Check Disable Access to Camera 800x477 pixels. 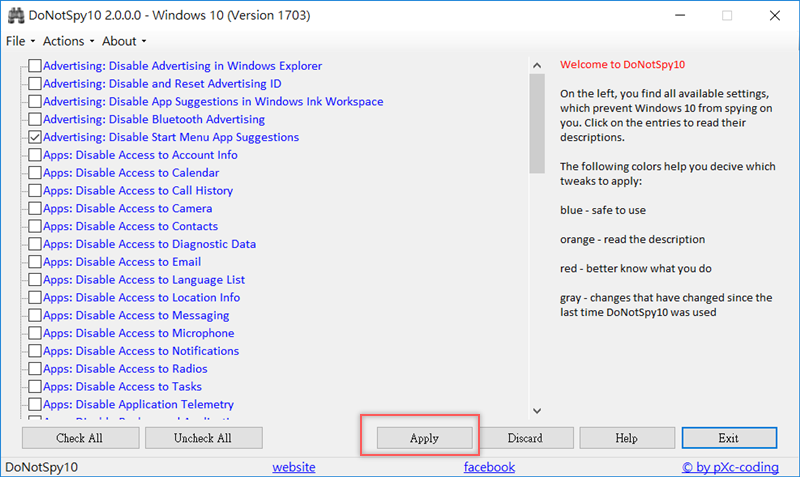tap(35, 209)
